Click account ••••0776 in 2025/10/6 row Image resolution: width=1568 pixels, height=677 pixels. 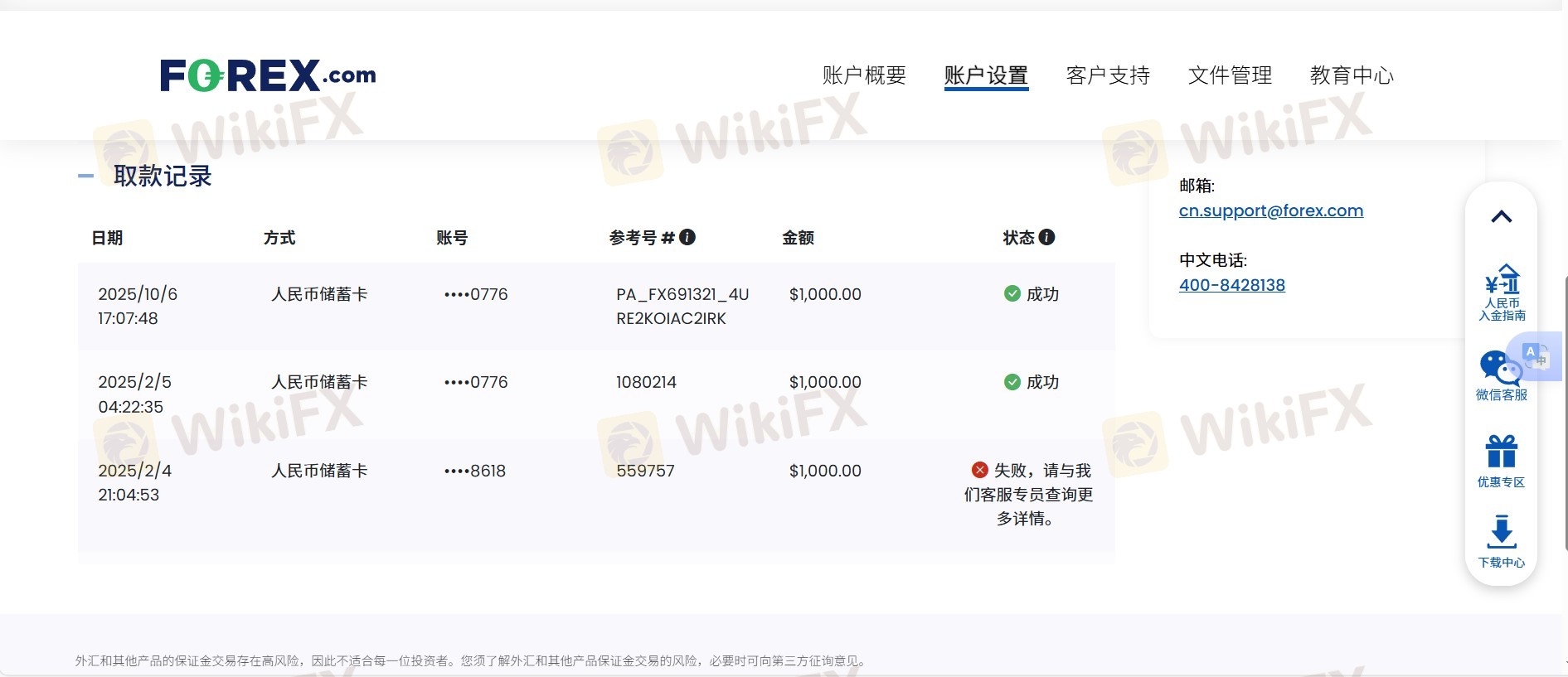[x=475, y=294]
